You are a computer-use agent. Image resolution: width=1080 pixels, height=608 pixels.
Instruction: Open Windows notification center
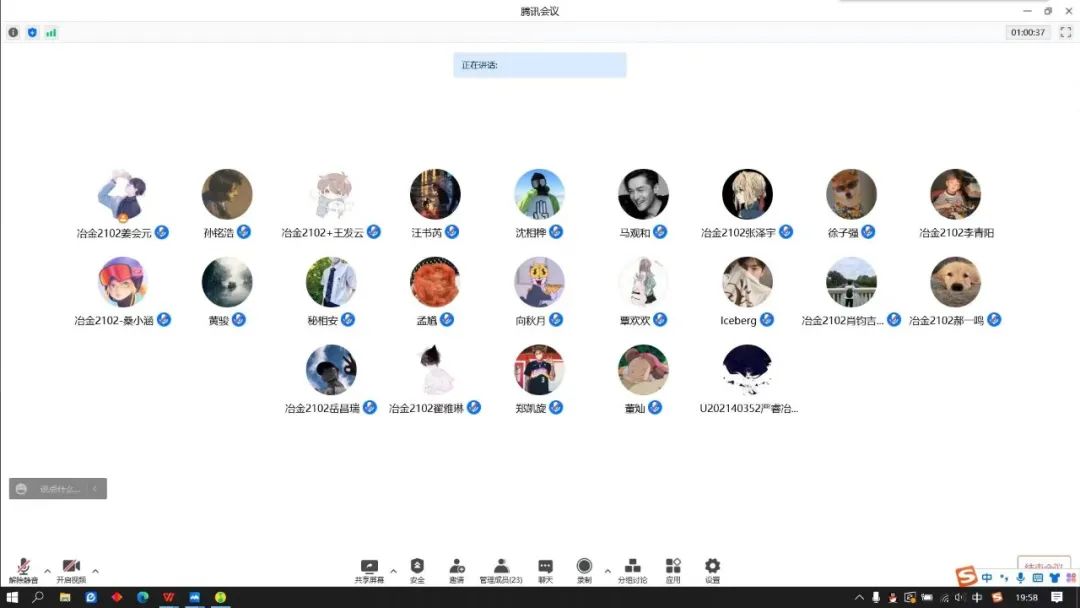click(1057, 598)
